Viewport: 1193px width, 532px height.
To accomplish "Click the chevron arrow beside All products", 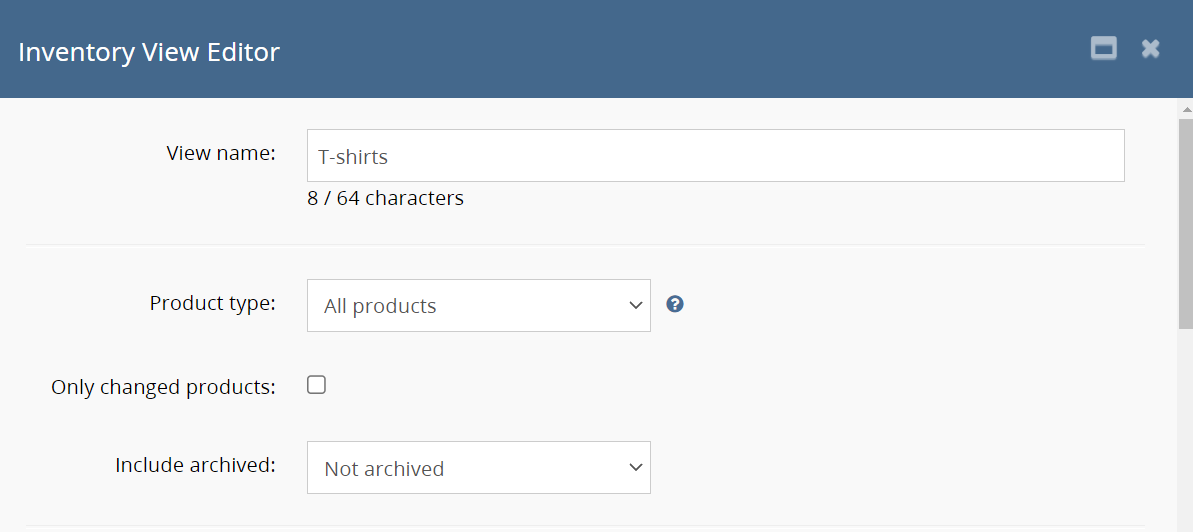I will pyautogui.click(x=635, y=305).
